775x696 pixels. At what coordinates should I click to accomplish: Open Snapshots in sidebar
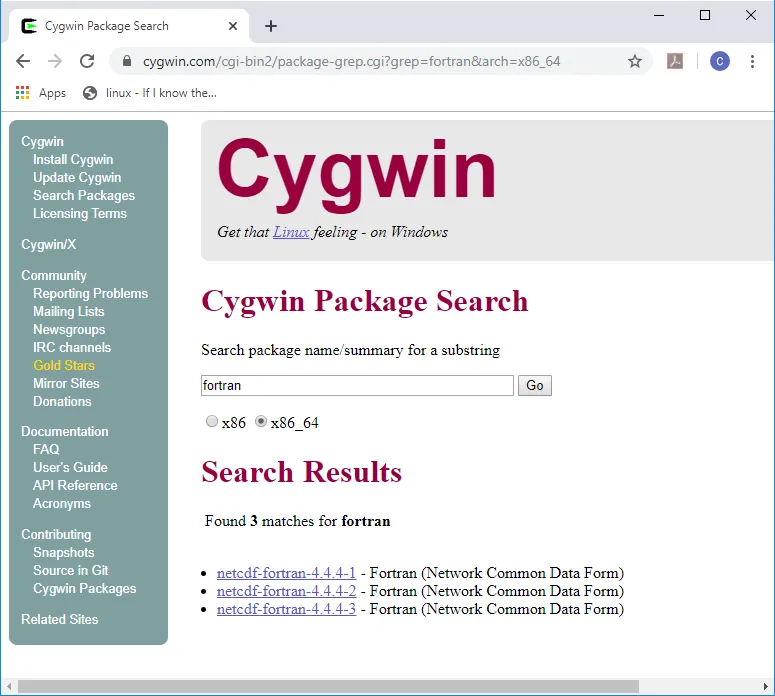[x=64, y=552]
